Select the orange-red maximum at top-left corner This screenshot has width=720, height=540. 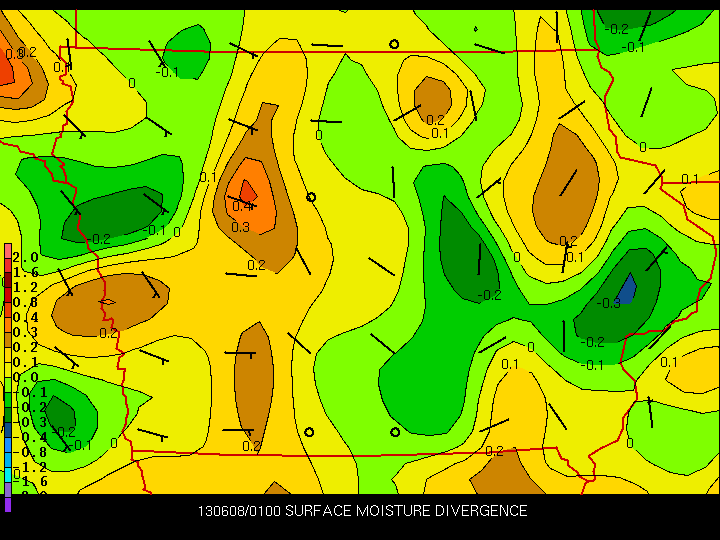click(8, 64)
